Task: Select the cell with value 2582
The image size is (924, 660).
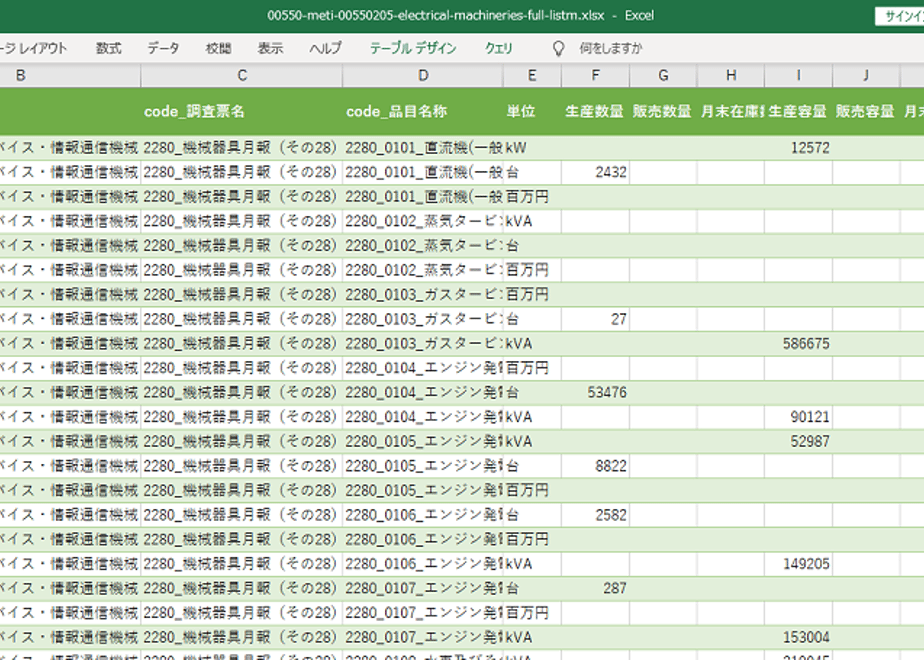Action: 595,515
